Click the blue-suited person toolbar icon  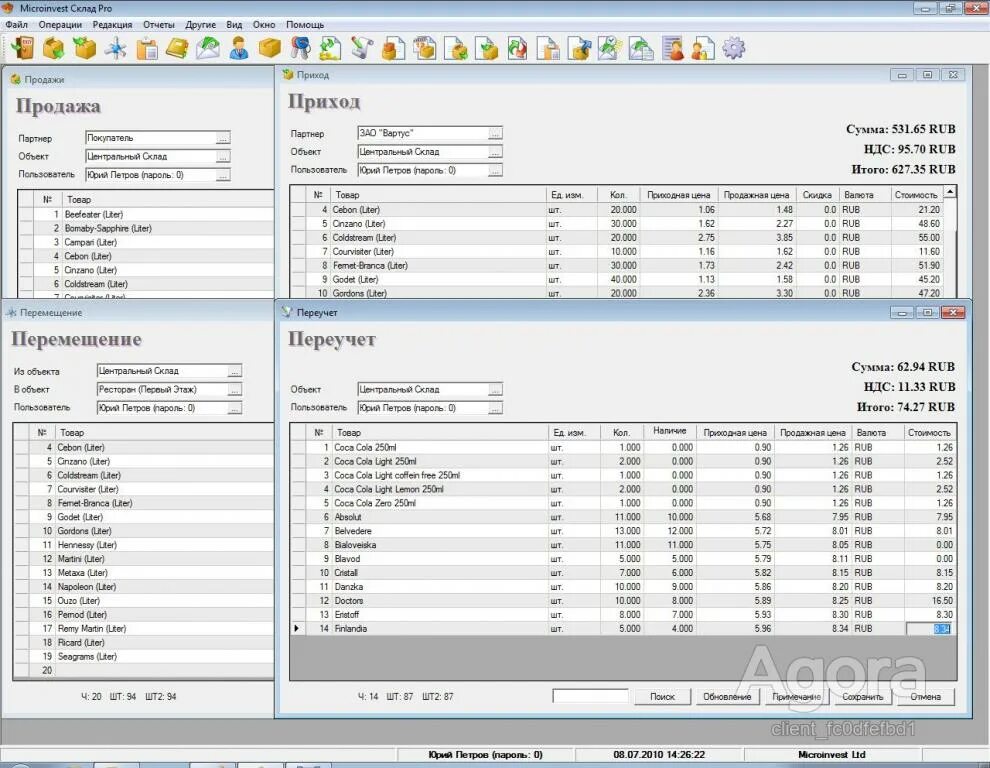pos(239,48)
